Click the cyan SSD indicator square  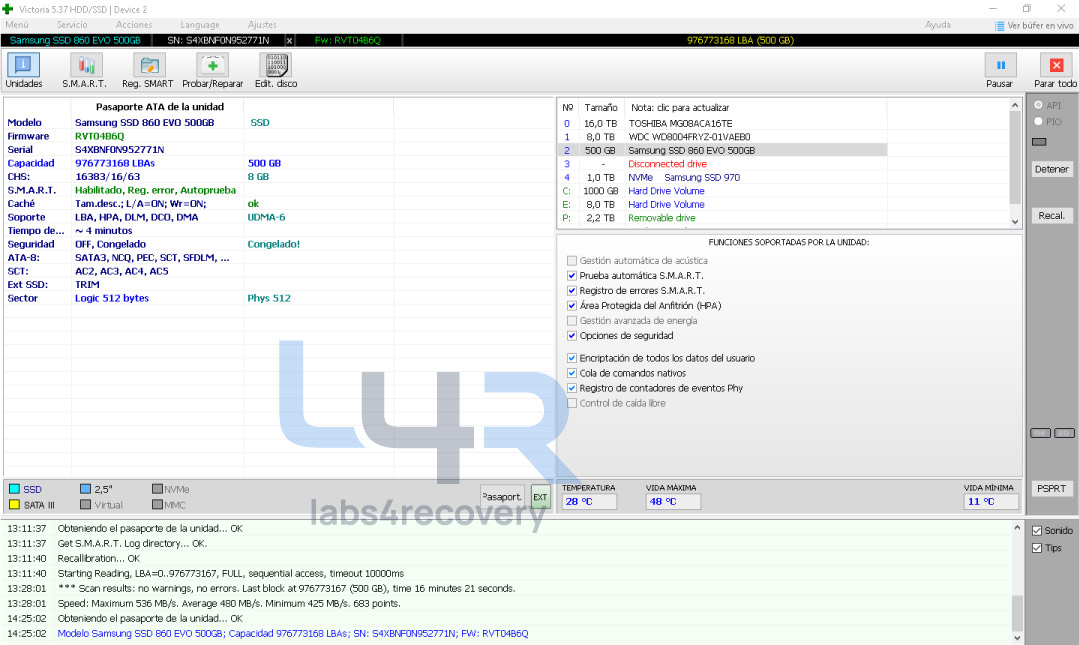click(14, 489)
